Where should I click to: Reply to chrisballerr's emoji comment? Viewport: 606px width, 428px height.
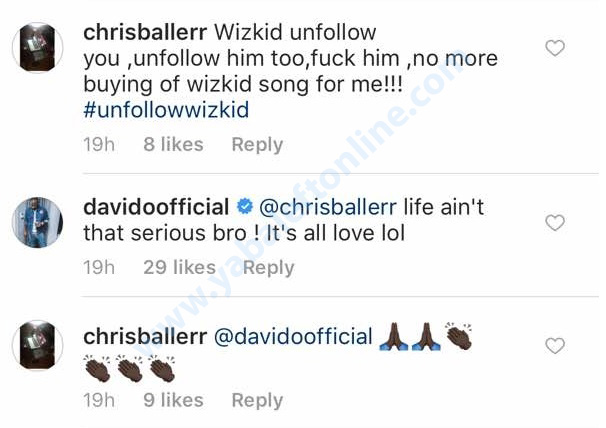click(x=257, y=401)
